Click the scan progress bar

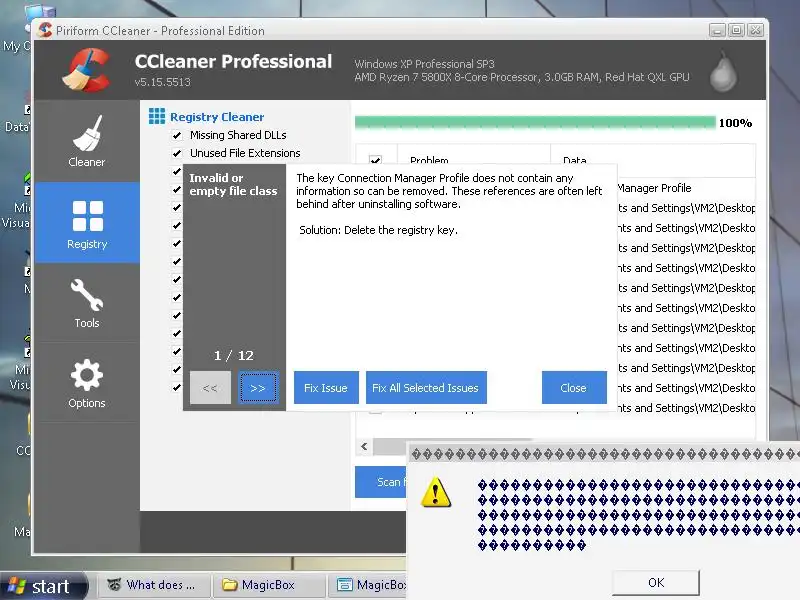(535, 122)
